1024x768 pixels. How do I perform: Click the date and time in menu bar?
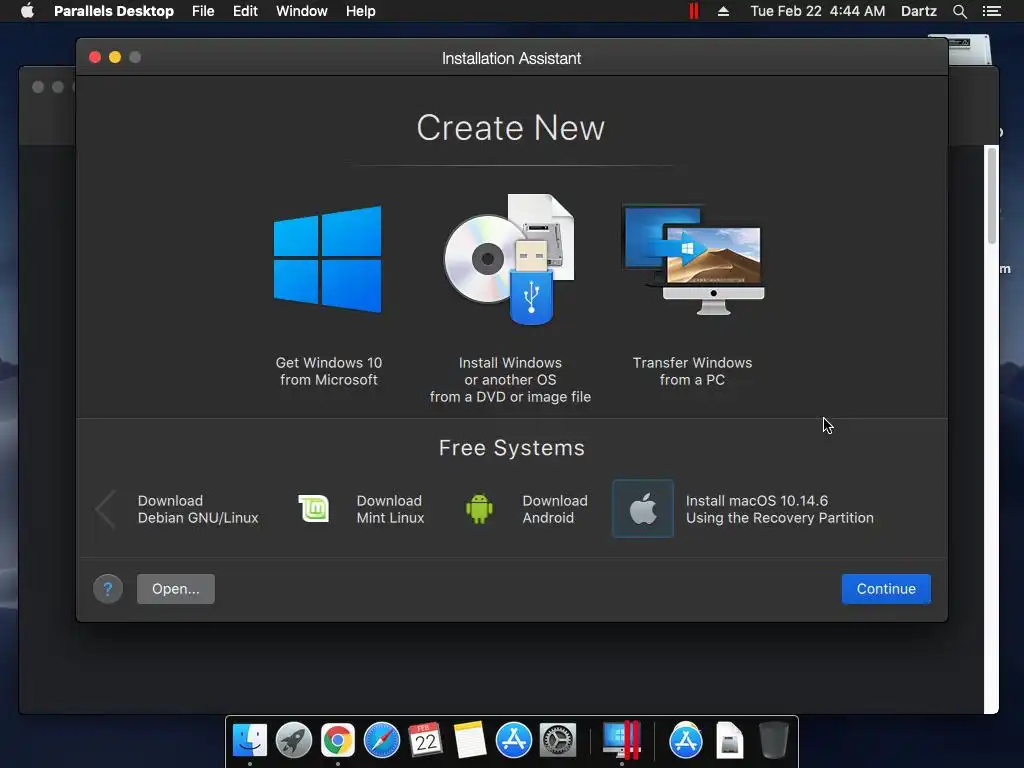[818, 11]
